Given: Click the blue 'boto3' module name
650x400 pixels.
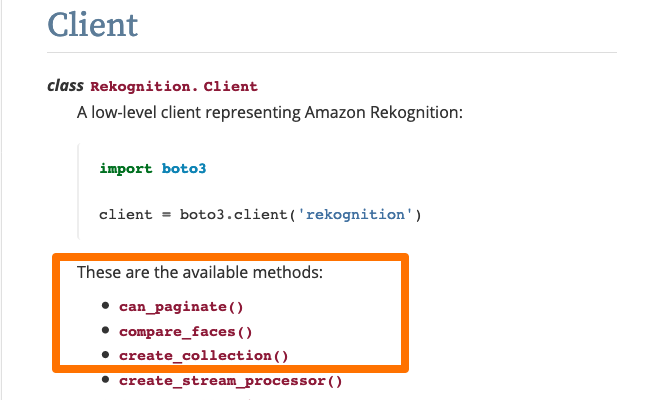Looking at the screenshot, I should 184,168.
